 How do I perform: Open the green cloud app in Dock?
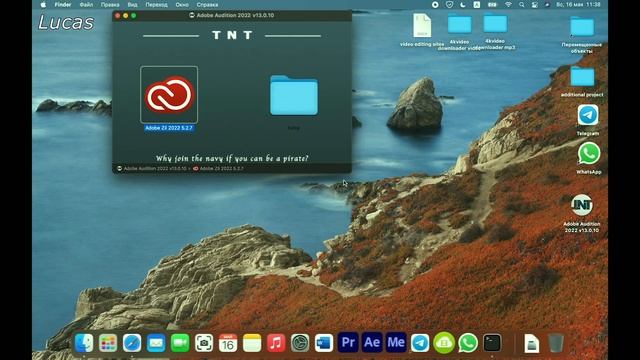[444, 343]
